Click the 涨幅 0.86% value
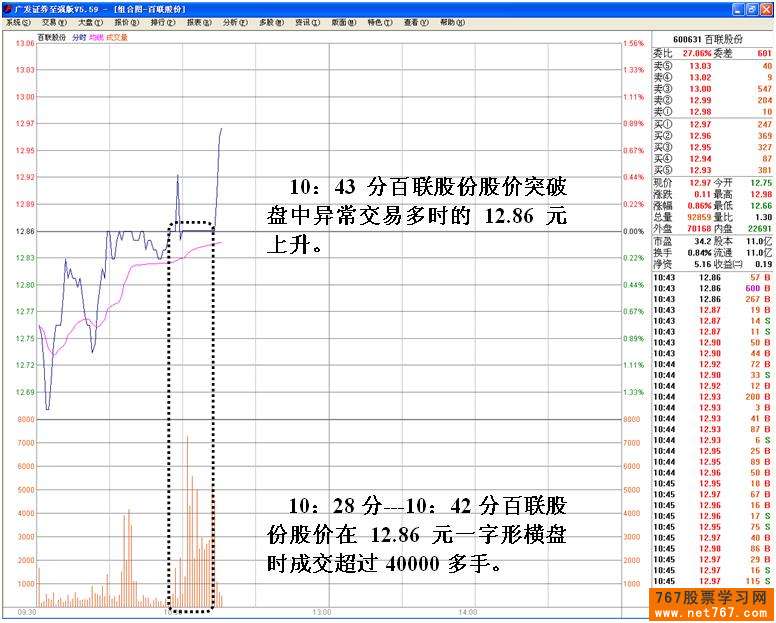 coord(699,206)
